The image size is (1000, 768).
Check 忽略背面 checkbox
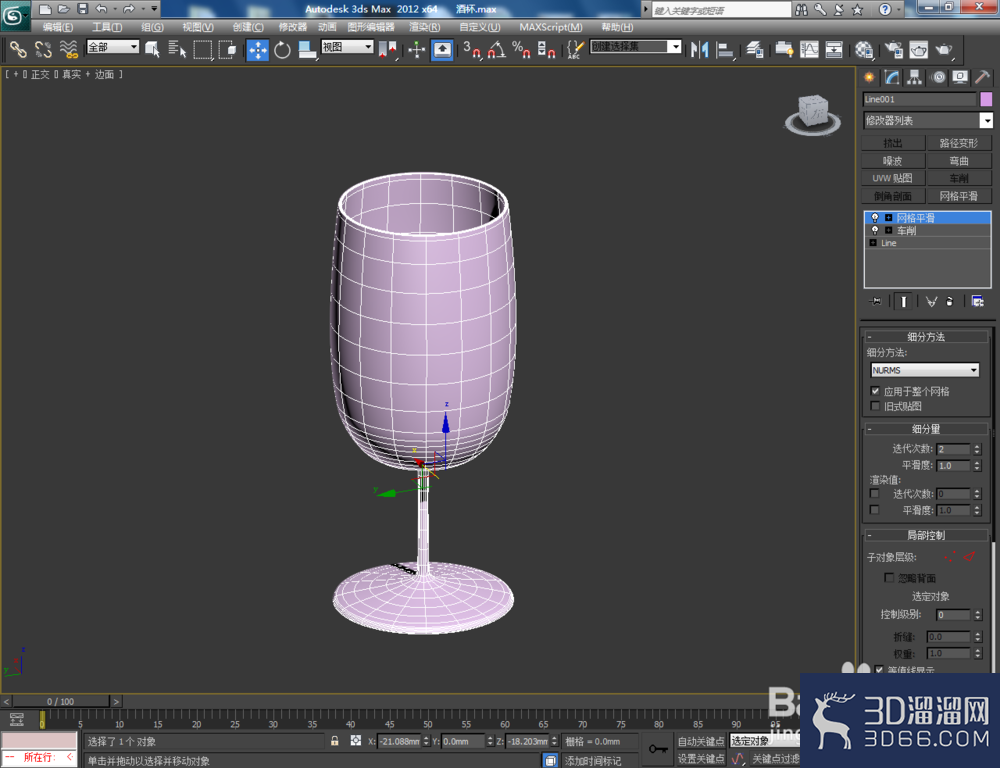888,577
